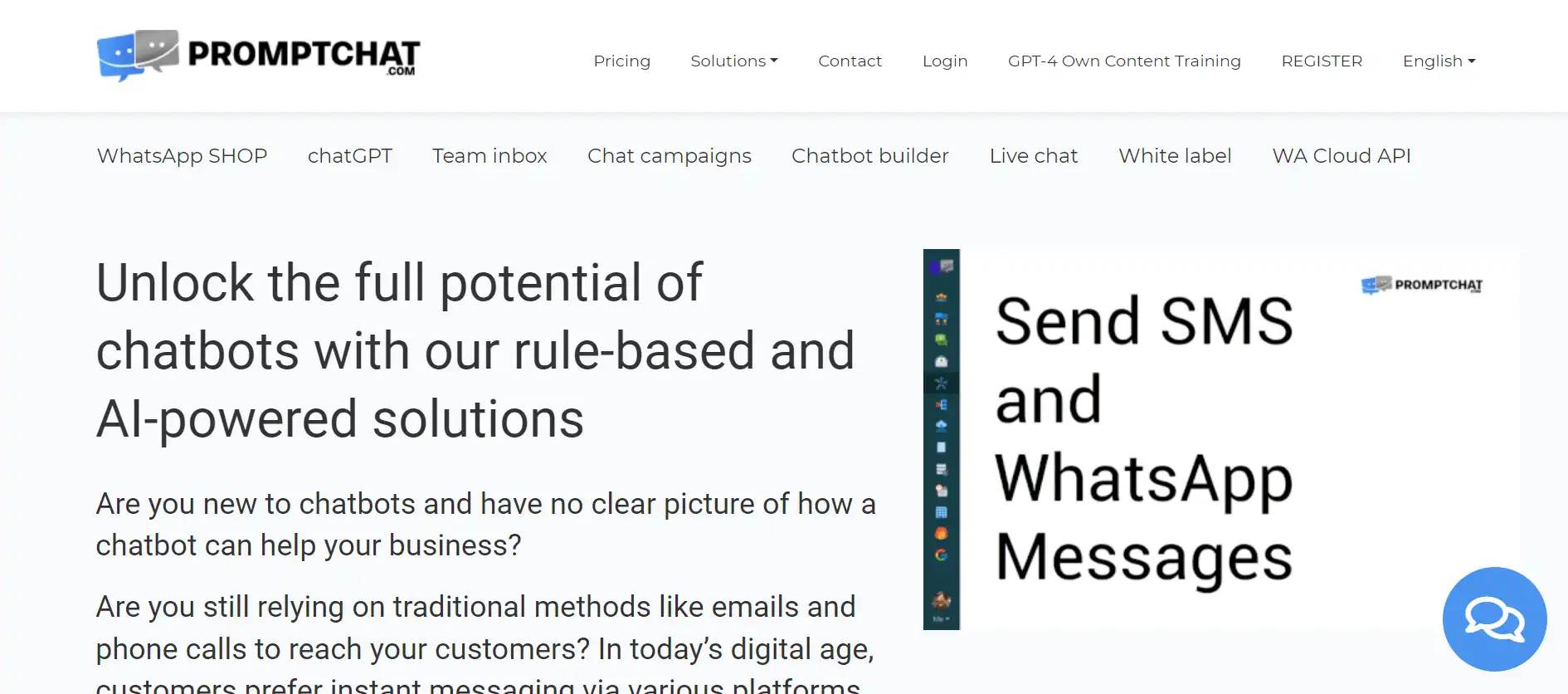
Task: Select the WhatsApp SHOP tab
Action: click(182, 156)
